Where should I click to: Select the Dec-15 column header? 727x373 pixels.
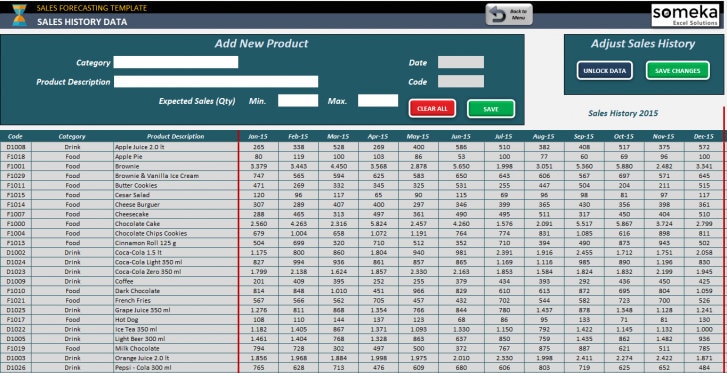tap(703, 136)
